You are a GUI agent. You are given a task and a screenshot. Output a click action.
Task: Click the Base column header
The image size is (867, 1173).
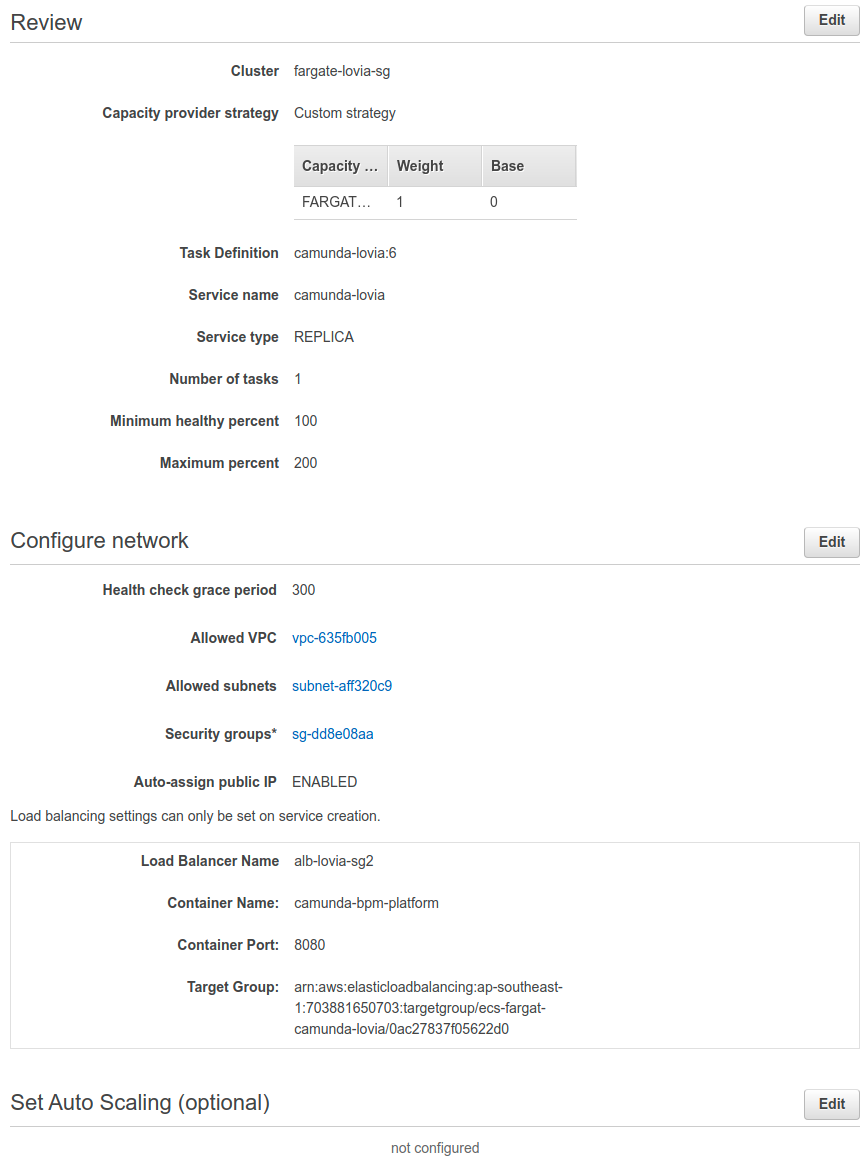click(529, 166)
